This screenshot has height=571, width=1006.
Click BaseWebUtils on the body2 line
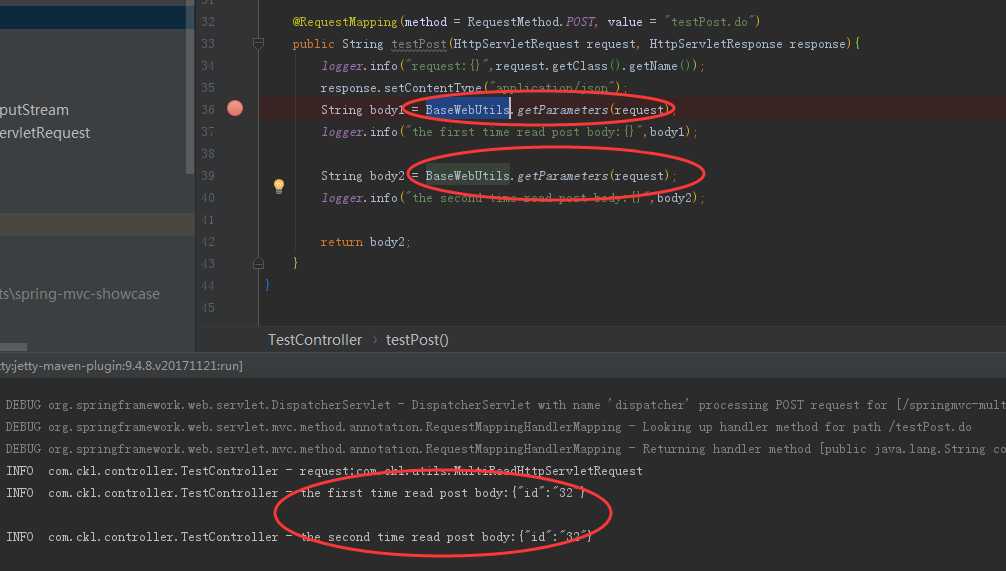[x=467, y=176]
